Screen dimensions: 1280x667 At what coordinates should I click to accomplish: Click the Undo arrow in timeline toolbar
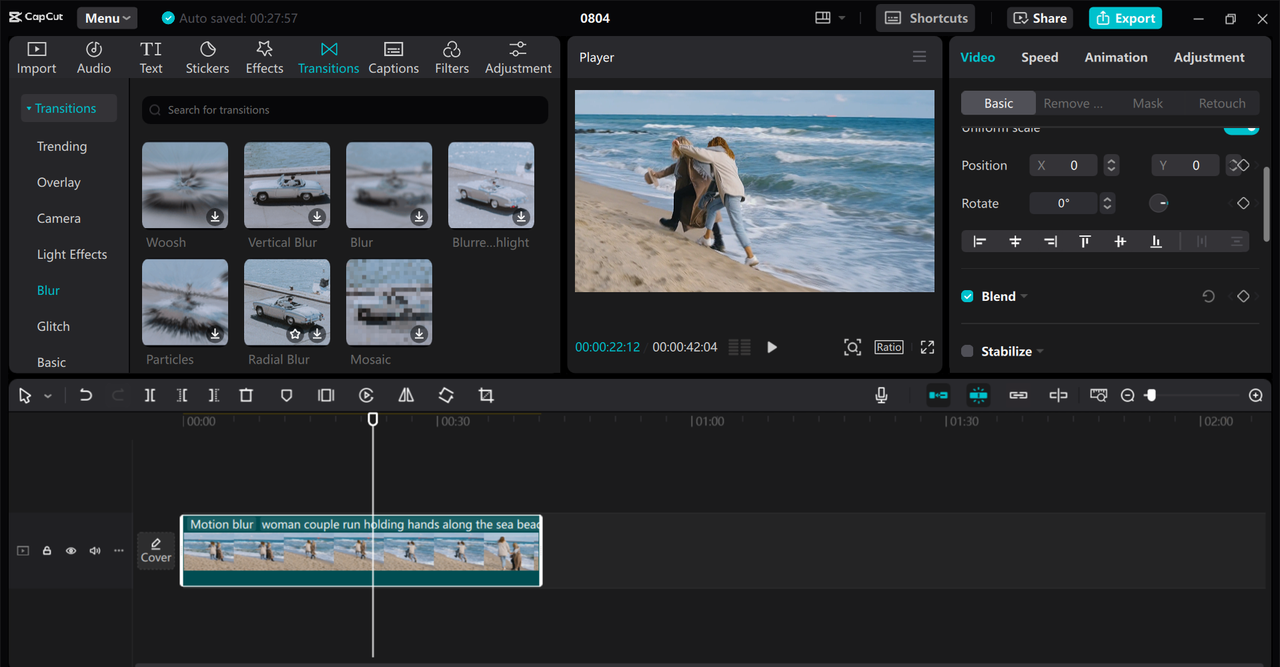coord(86,396)
